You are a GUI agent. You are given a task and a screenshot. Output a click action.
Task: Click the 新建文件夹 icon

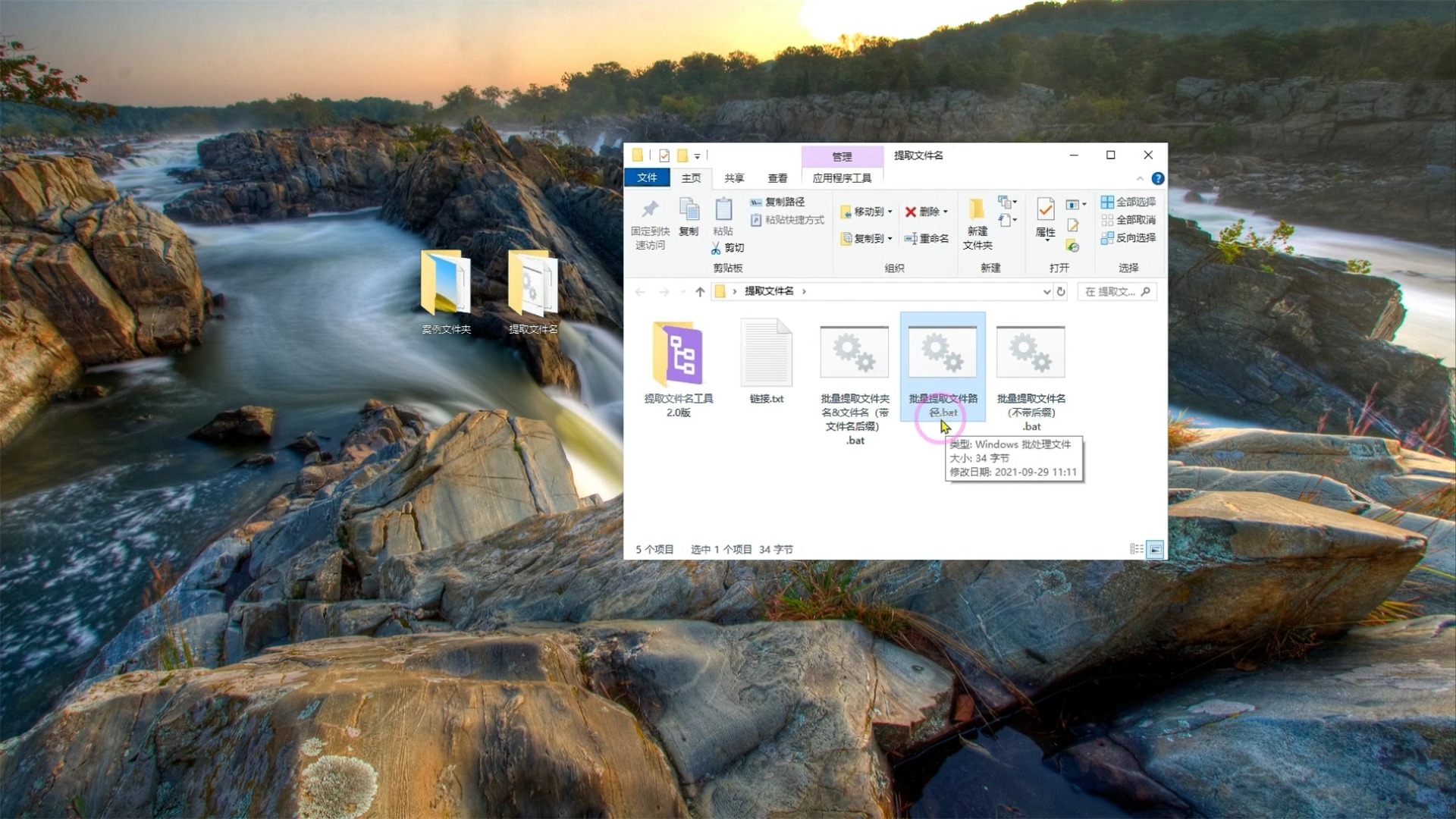point(977,209)
